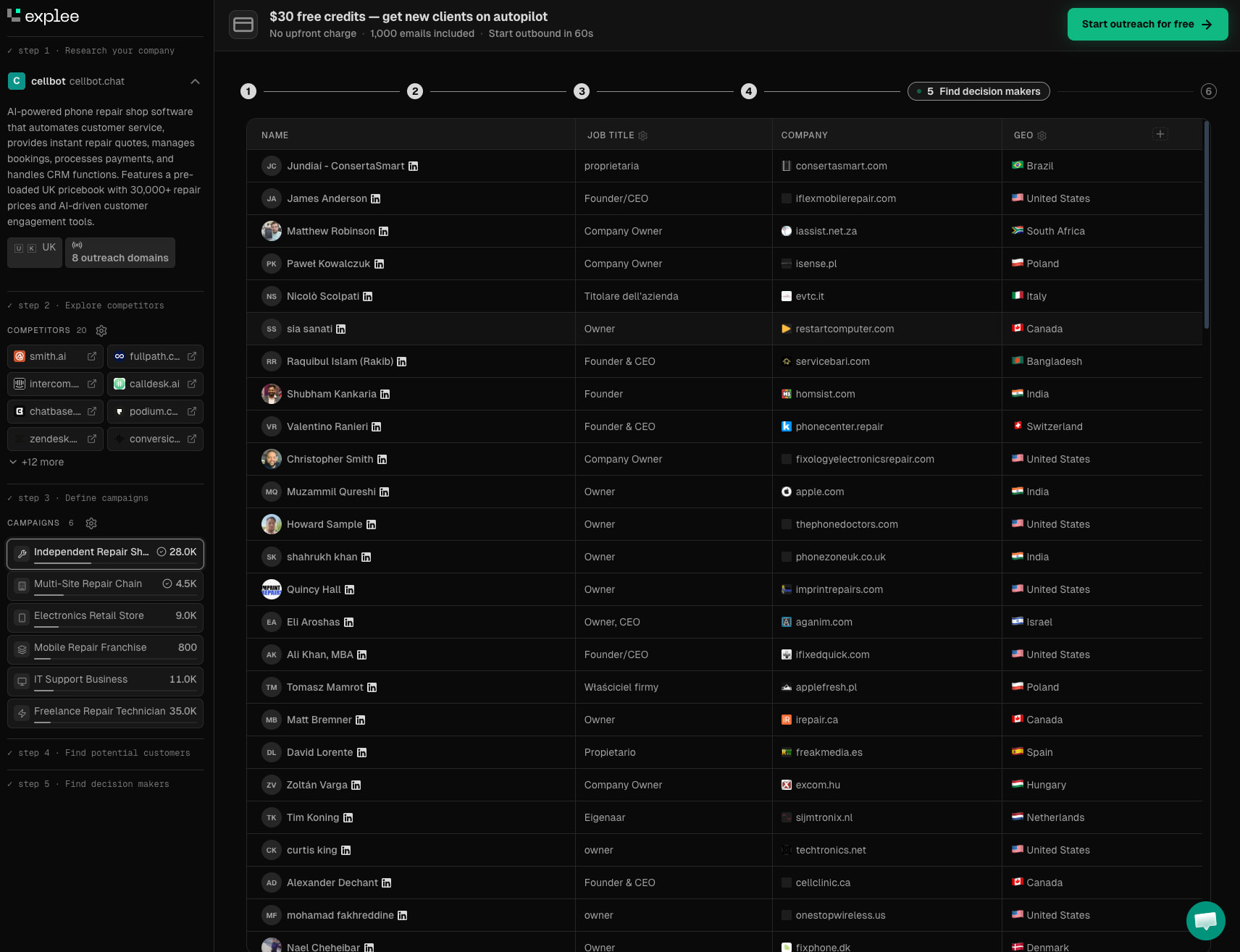
Task: Click the credit card icon in banner
Action: (x=243, y=25)
